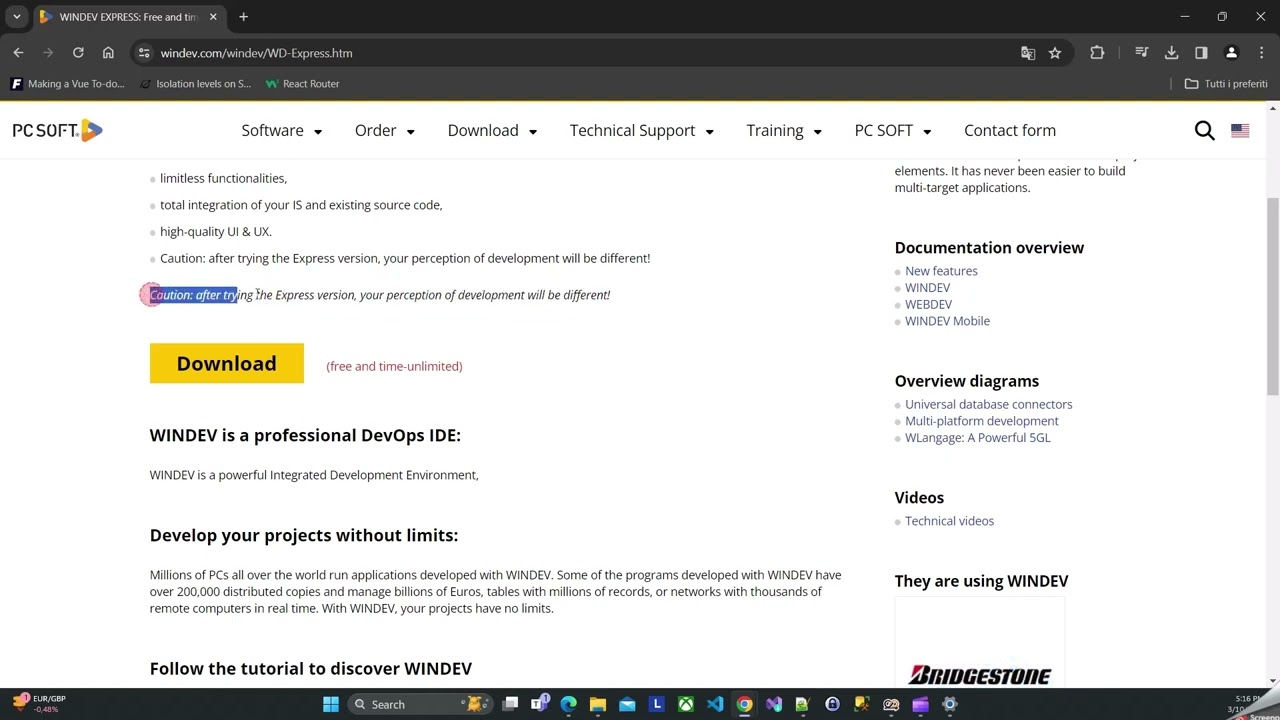Screen dimensions: 1280x720
Task: Click 'Follow the tutorial to discover WINDEV'
Action: [x=311, y=668]
